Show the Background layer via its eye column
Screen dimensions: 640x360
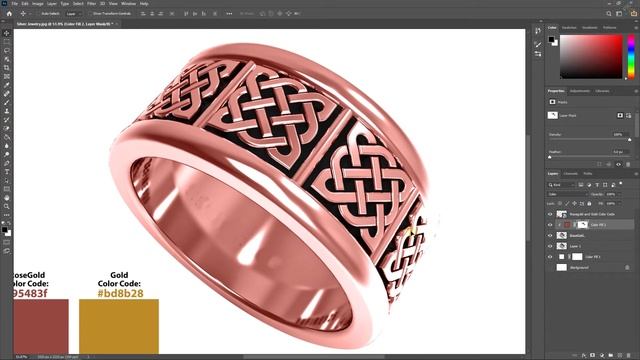550,267
